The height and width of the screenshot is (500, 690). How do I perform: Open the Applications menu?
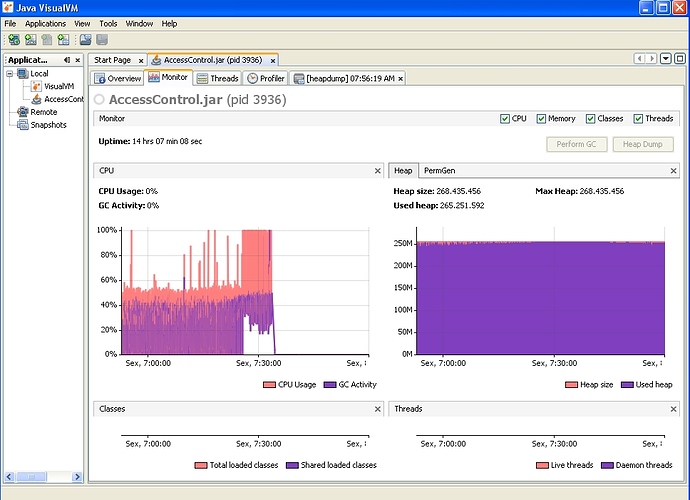click(x=45, y=24)
